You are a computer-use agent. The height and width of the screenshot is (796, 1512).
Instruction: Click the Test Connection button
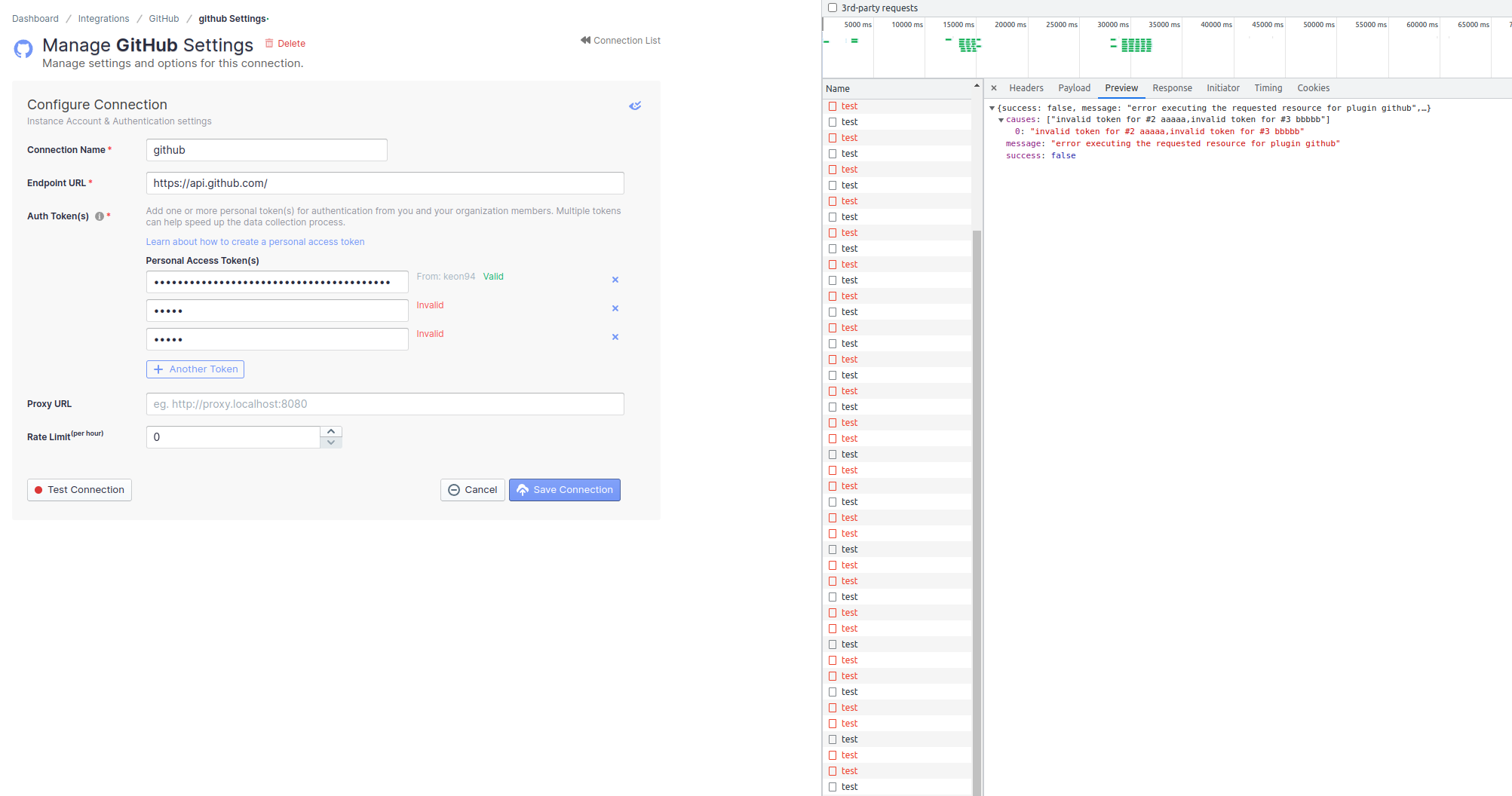[79, 490]
